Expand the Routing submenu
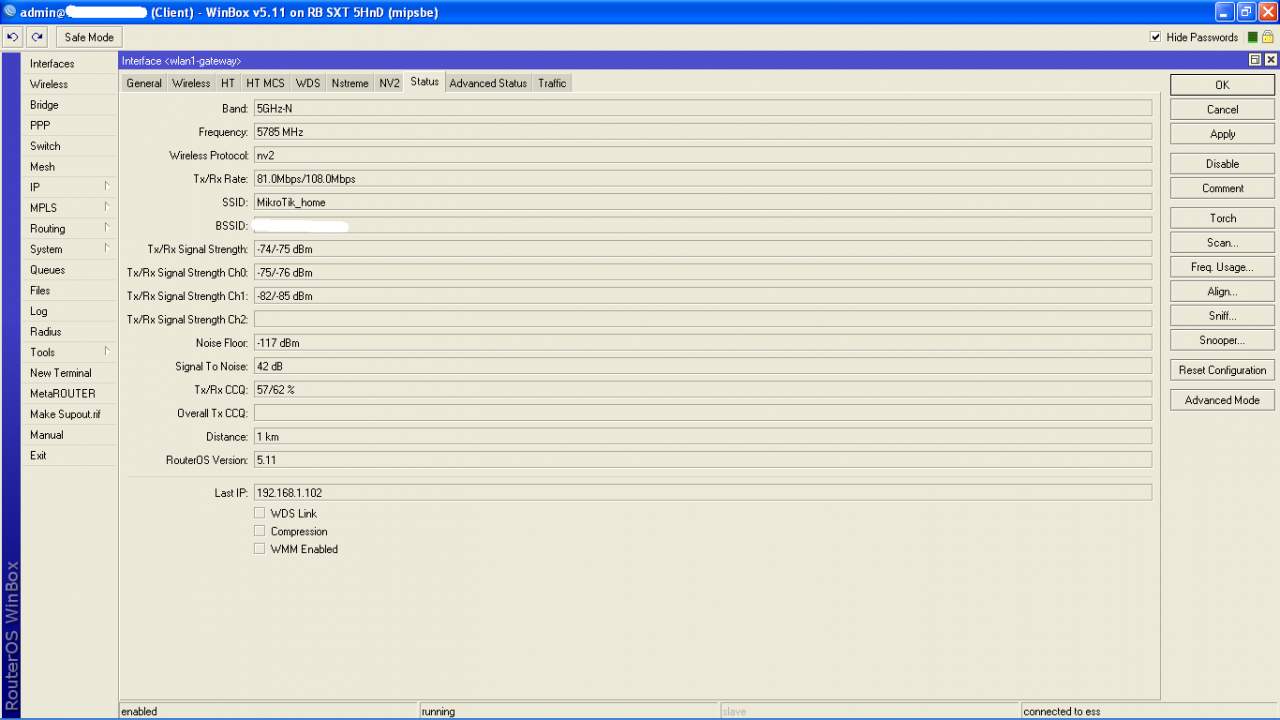The width and height of the screenshot is (1280, 720). pos(70,229)
